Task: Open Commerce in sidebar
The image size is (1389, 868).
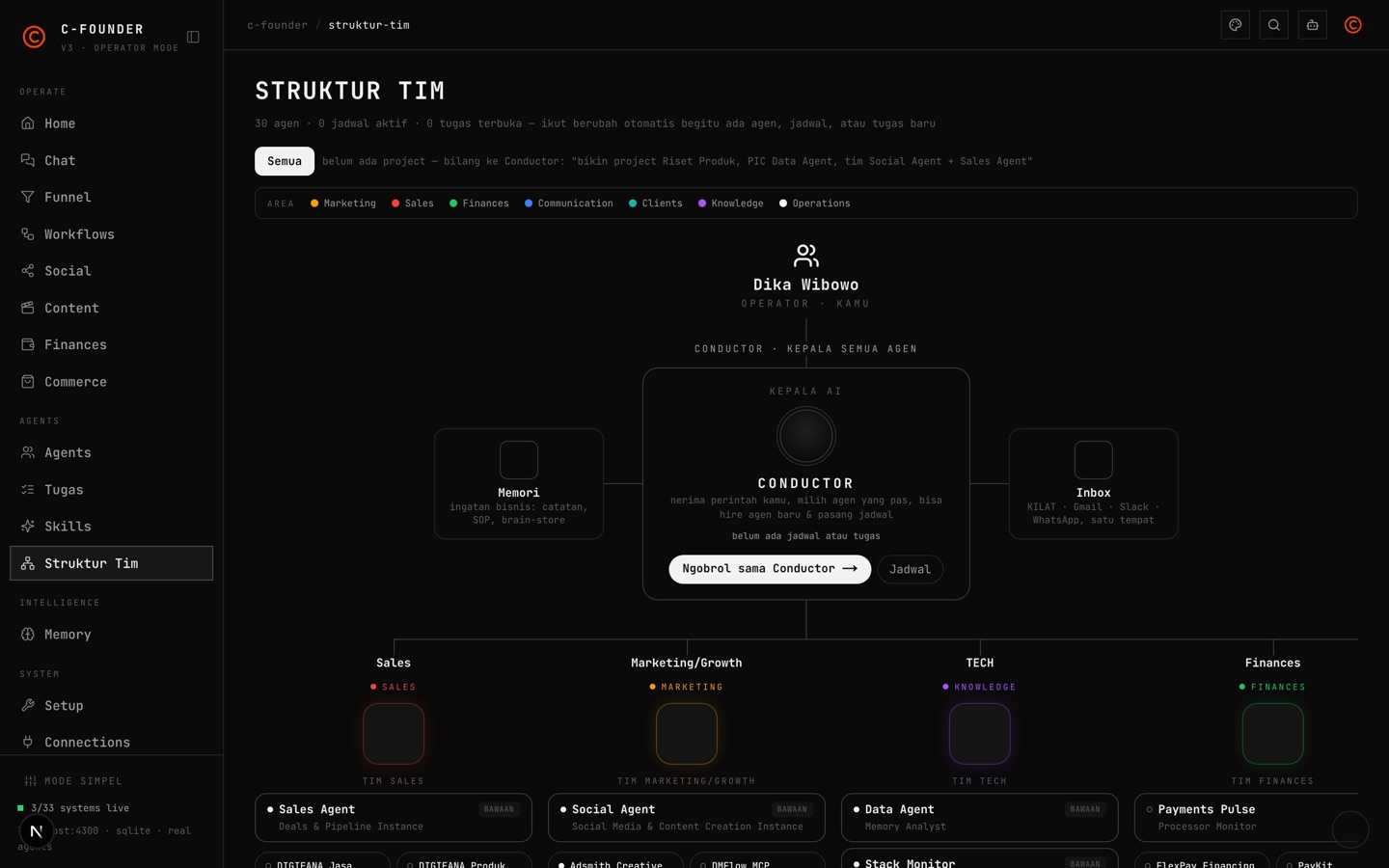Action: tap(111, 382)
